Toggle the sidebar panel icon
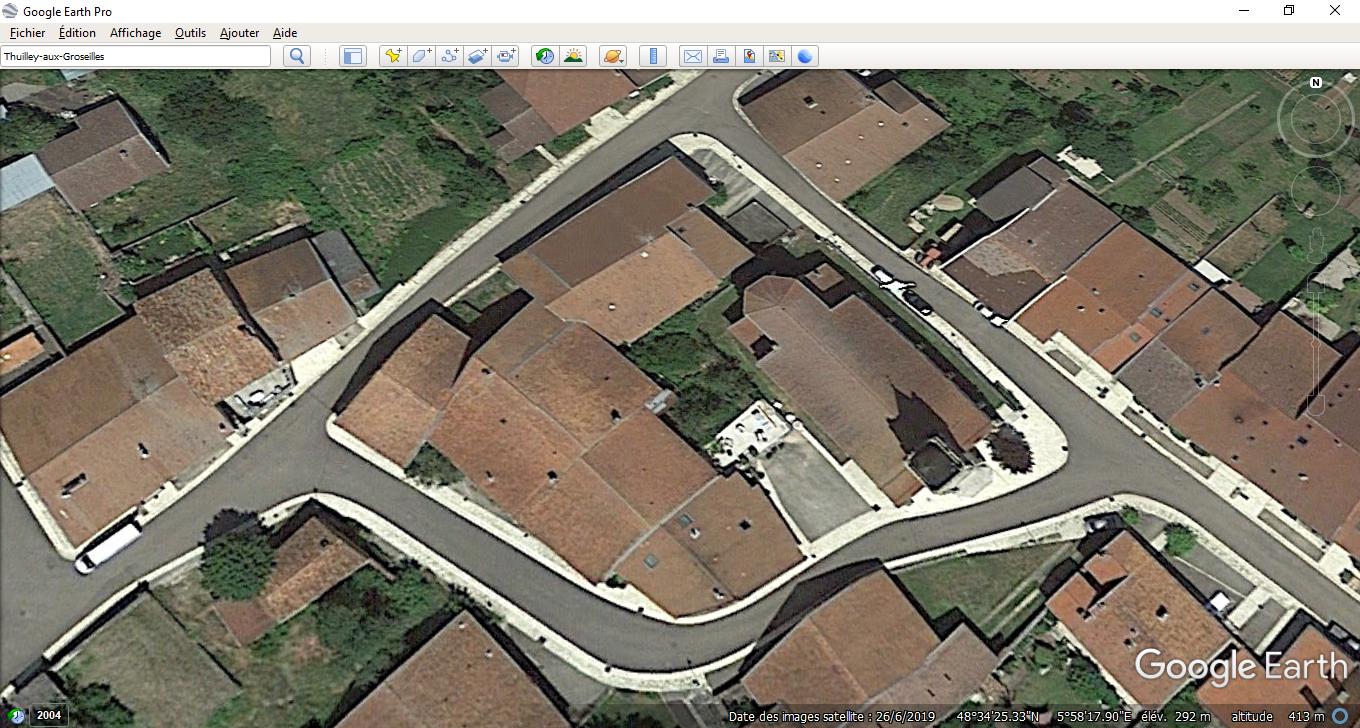Screen dimensions: 1360x728 tap(352, 56)
